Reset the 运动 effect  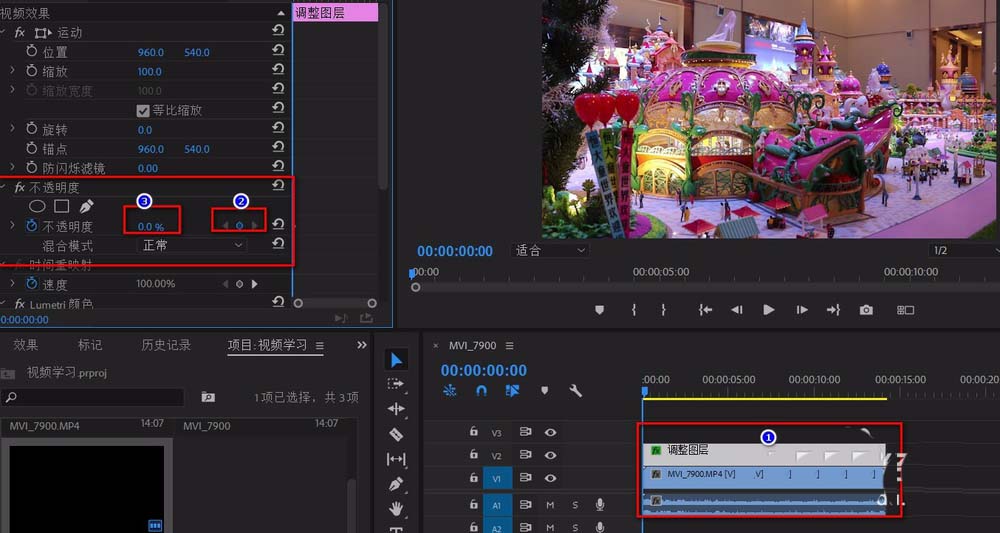click(278, 30)
